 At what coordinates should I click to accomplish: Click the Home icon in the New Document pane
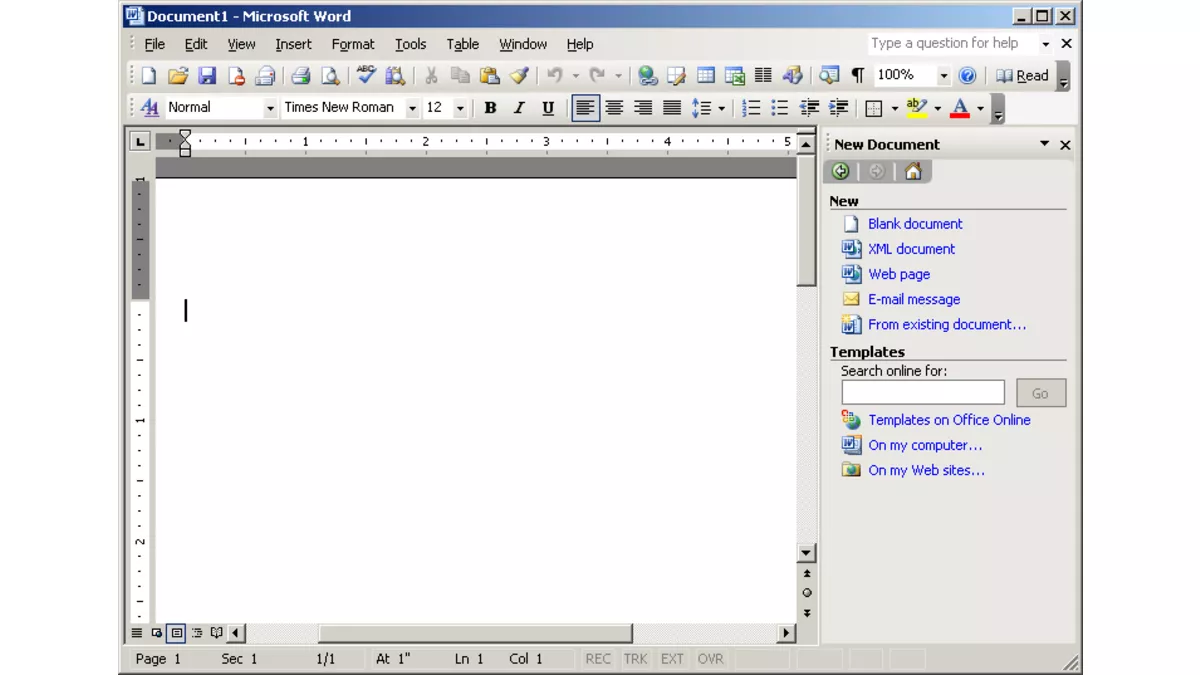pyautogui.click(x=912, y=171)
